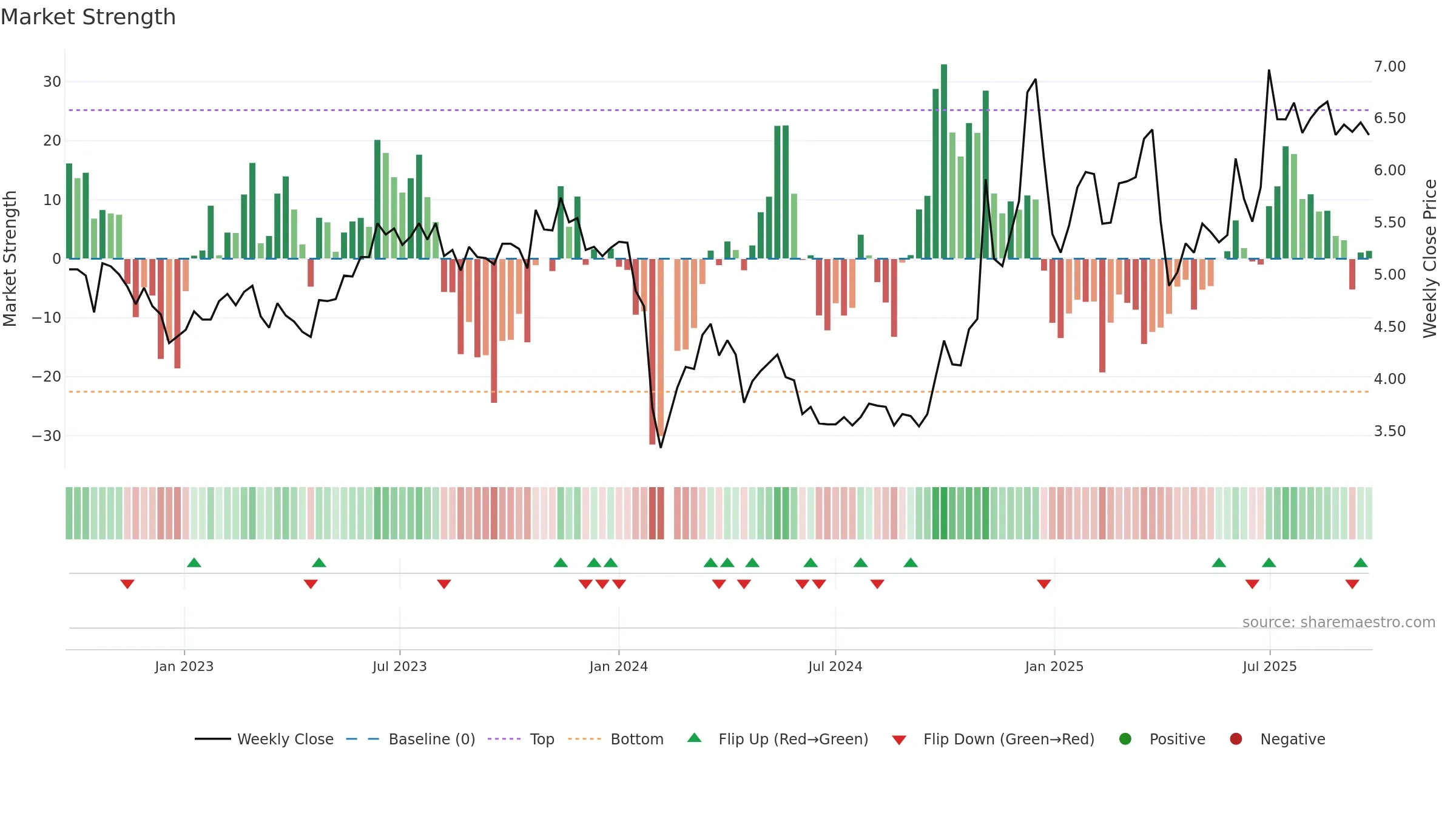Toggle the Baseline (0) legend entry
This screenshot has height=819, width=1456.
click(410, 739)
